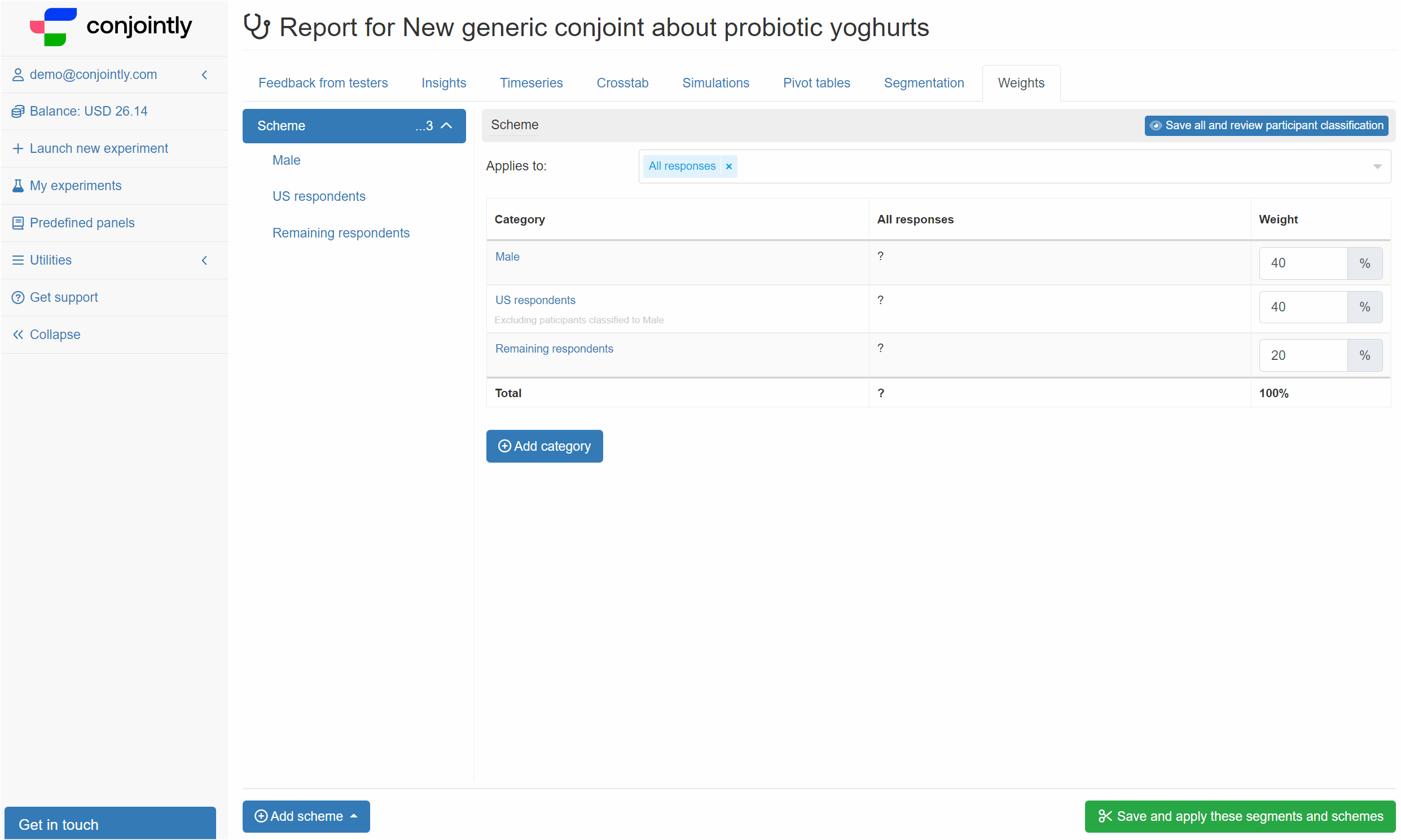
Task: Select the Weights tab
Action: point(1020,83)
